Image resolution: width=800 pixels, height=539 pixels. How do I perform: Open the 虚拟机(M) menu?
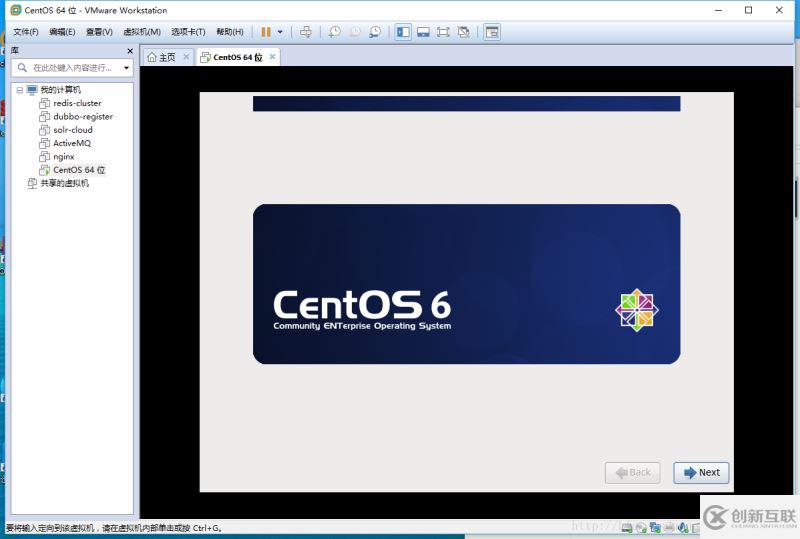pyautogui.click(x=142, y=32)
